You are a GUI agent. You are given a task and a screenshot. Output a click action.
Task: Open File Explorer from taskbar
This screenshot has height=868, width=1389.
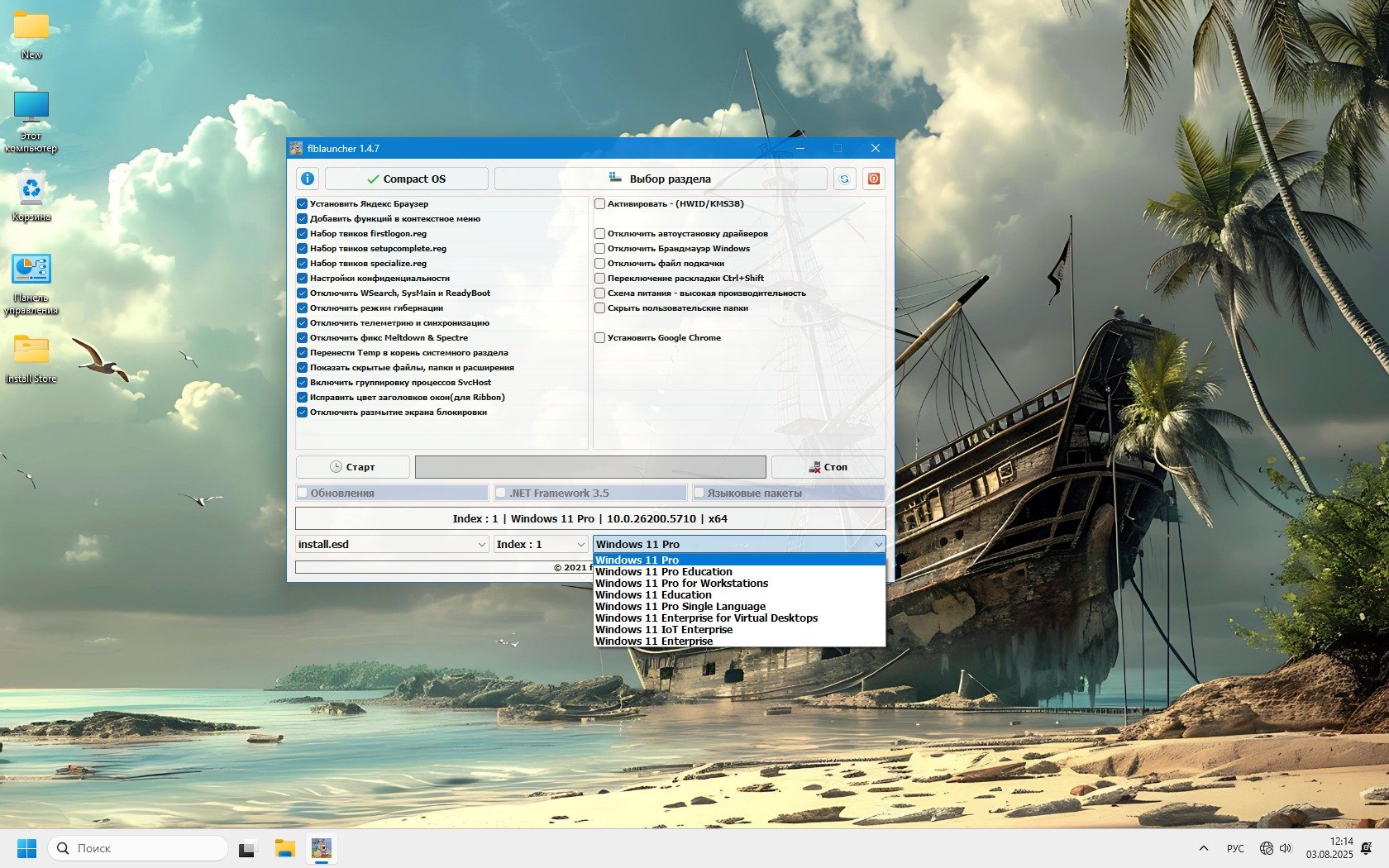coord(285,848)
